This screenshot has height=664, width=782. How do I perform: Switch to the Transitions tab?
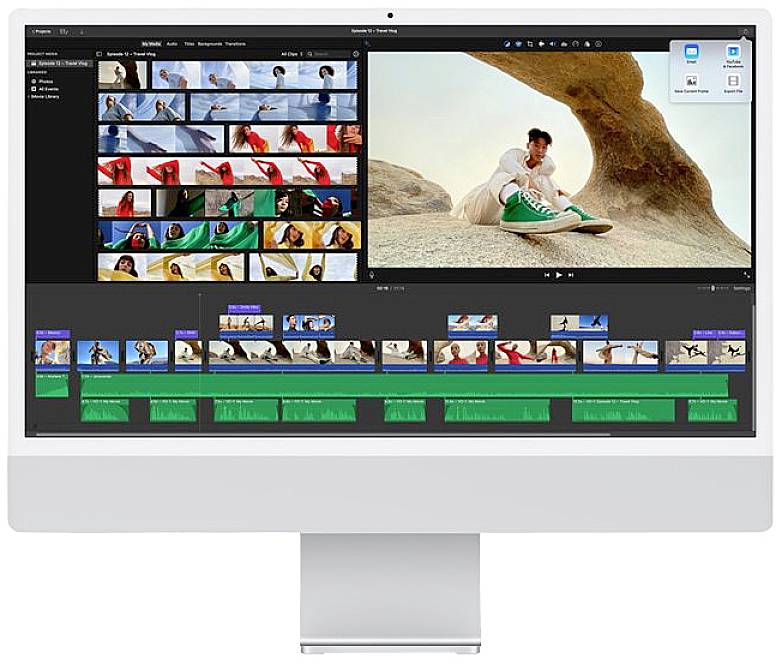coord(235,44)
